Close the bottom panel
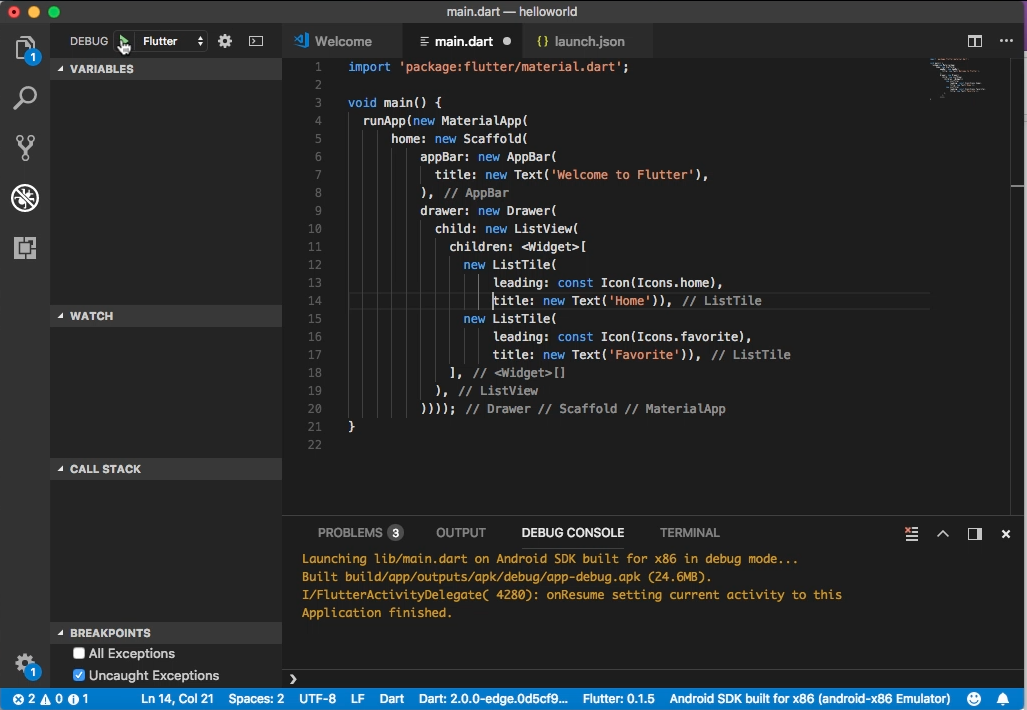 (1006, 534)
